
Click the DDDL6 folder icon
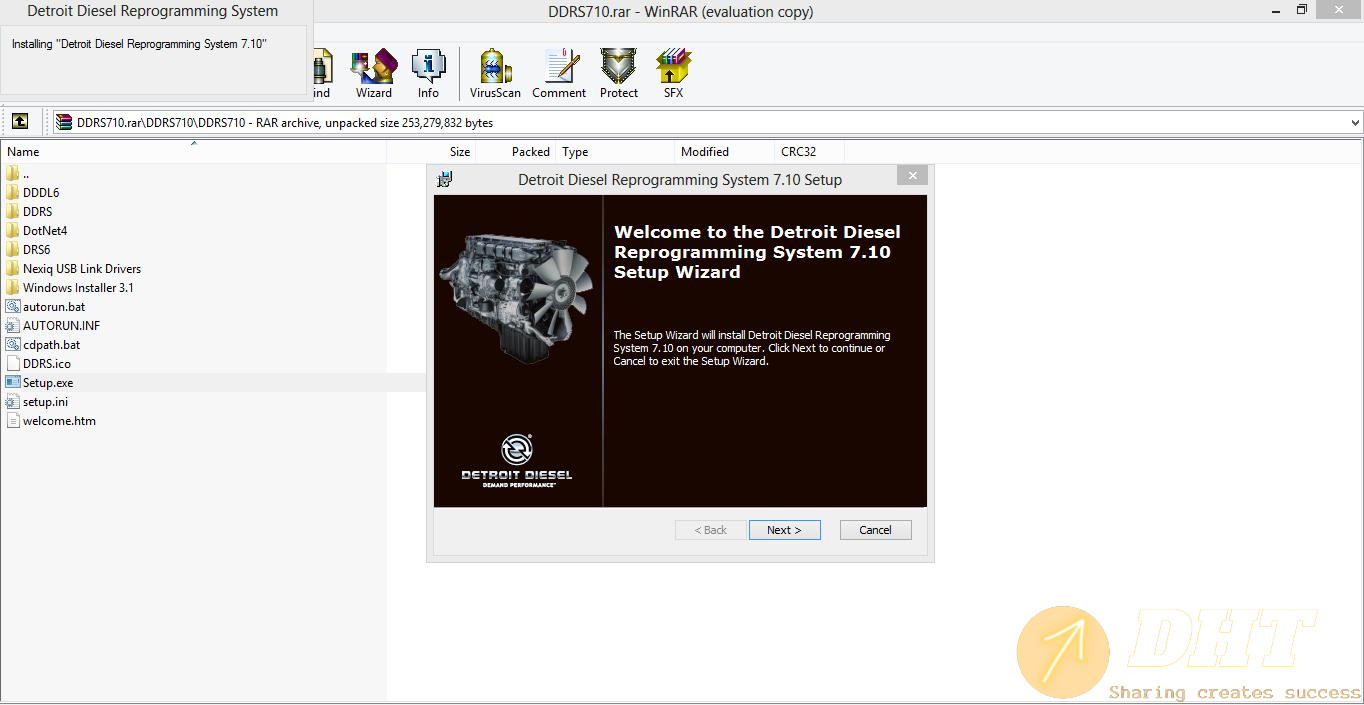tap(13, 192)
